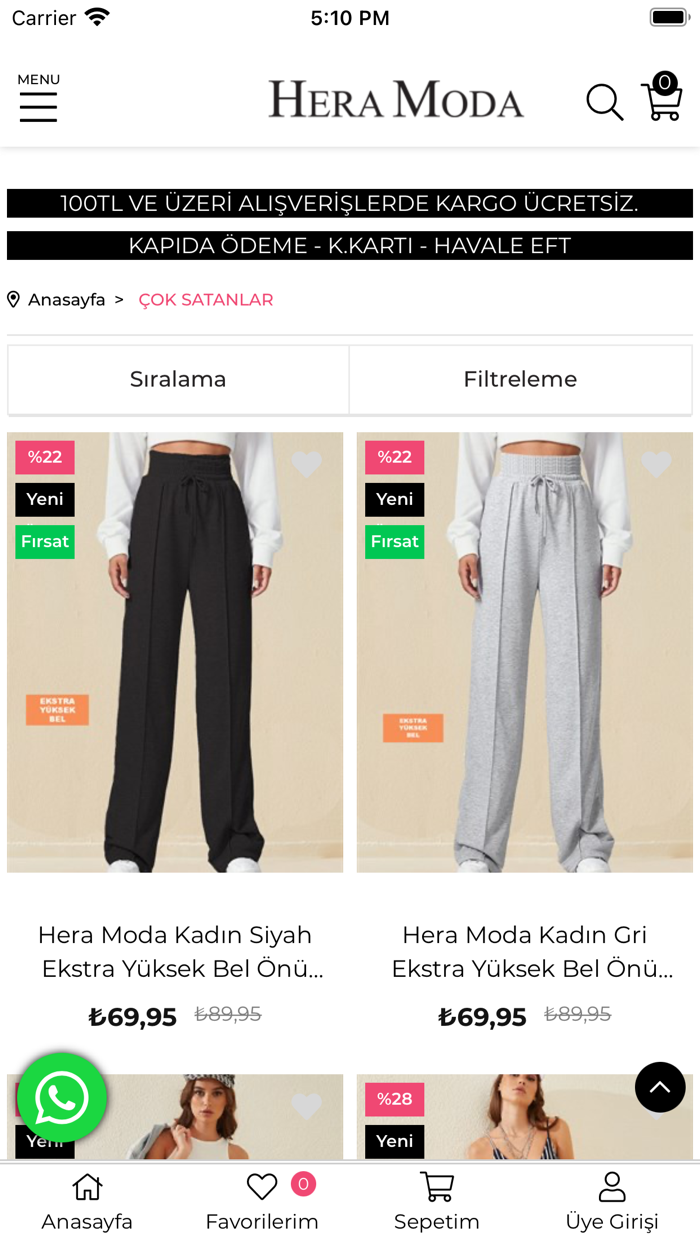This screenshot has height=1244, width=700.
Task: Tap the Üye Girişi profile icon
Action: tap(611, 1186)
